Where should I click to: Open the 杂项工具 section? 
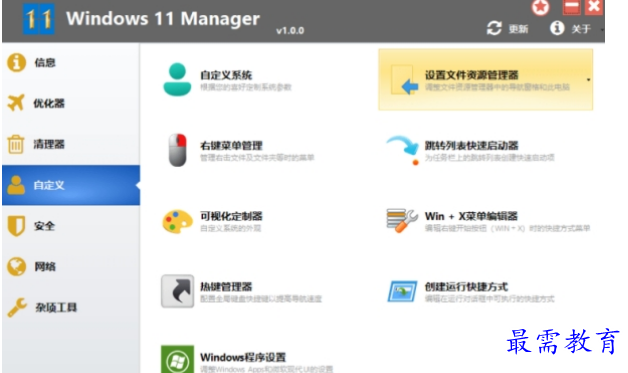[71, 308]
